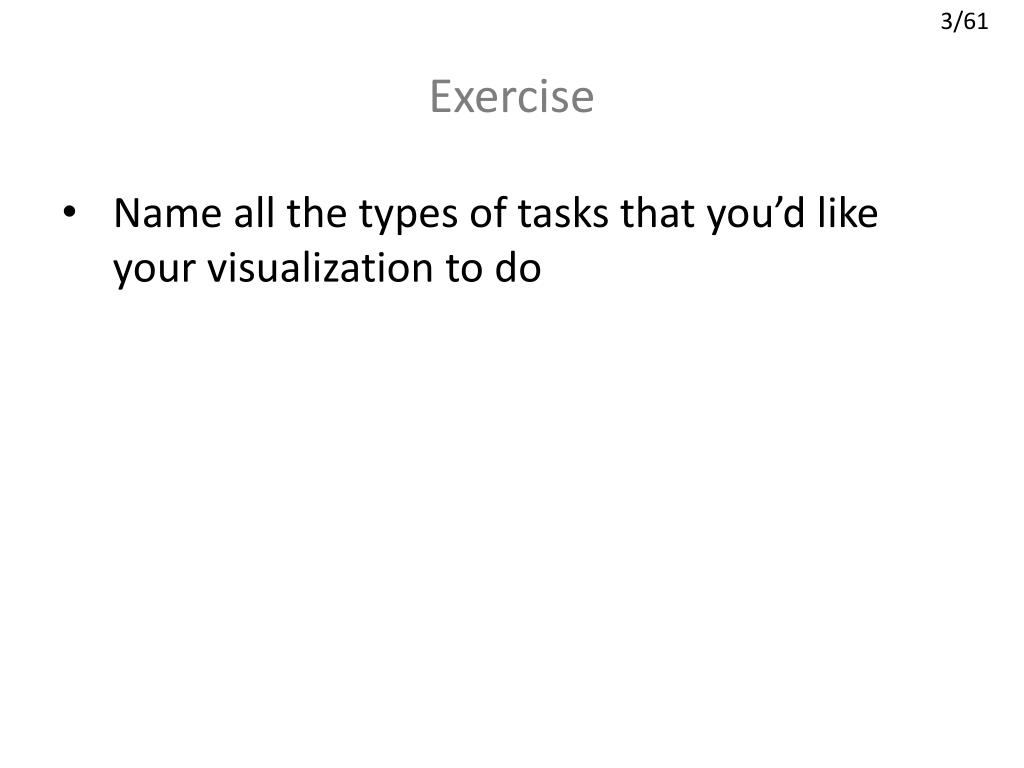Click the blank slide area below the text
This screenshot has width=1024, height=768.
pos(512,522)
